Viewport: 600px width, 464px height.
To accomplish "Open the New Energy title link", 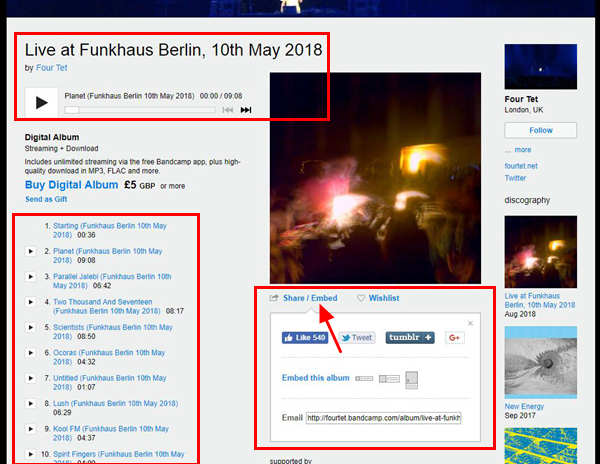I will pyautogui.click(x=524, y=406).
